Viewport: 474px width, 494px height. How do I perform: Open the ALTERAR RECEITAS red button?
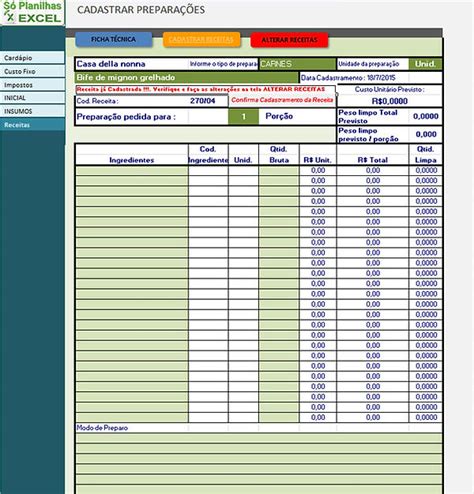pyautogui.click(x=289, y=40)
